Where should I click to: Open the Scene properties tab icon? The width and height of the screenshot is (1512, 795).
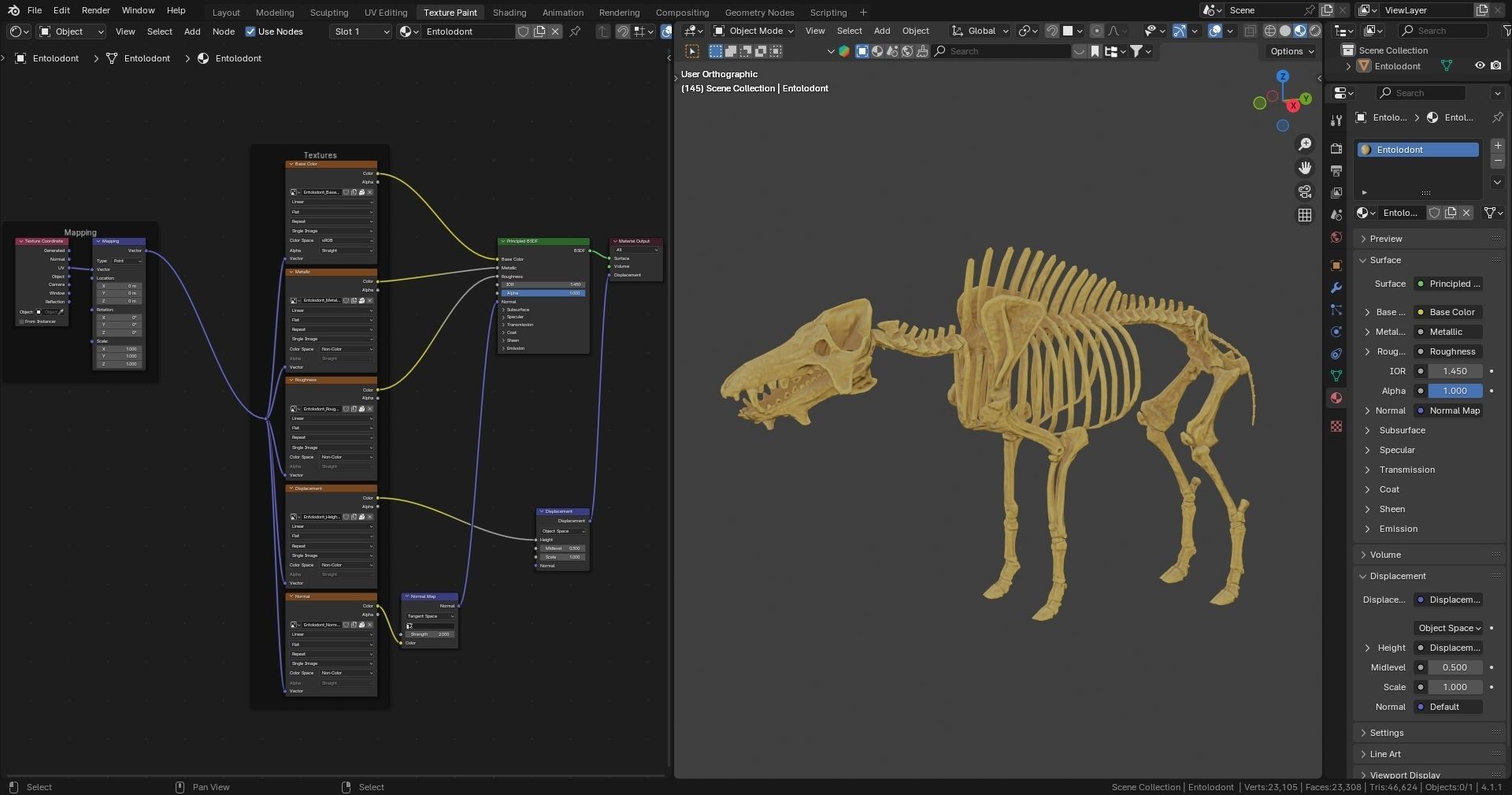click(1336, 214)
